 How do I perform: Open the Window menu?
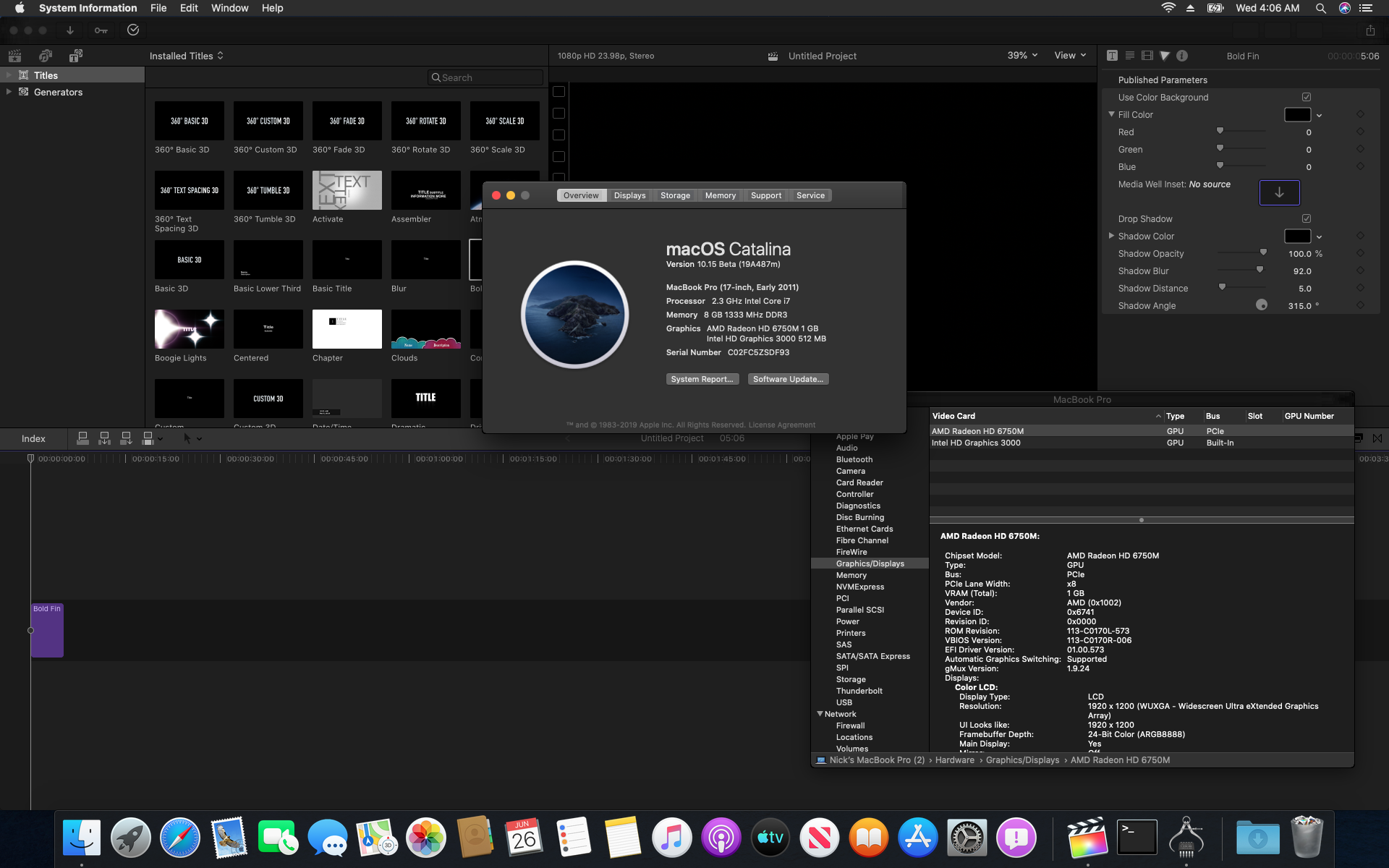pyautogui.click(x=229, y=8)
